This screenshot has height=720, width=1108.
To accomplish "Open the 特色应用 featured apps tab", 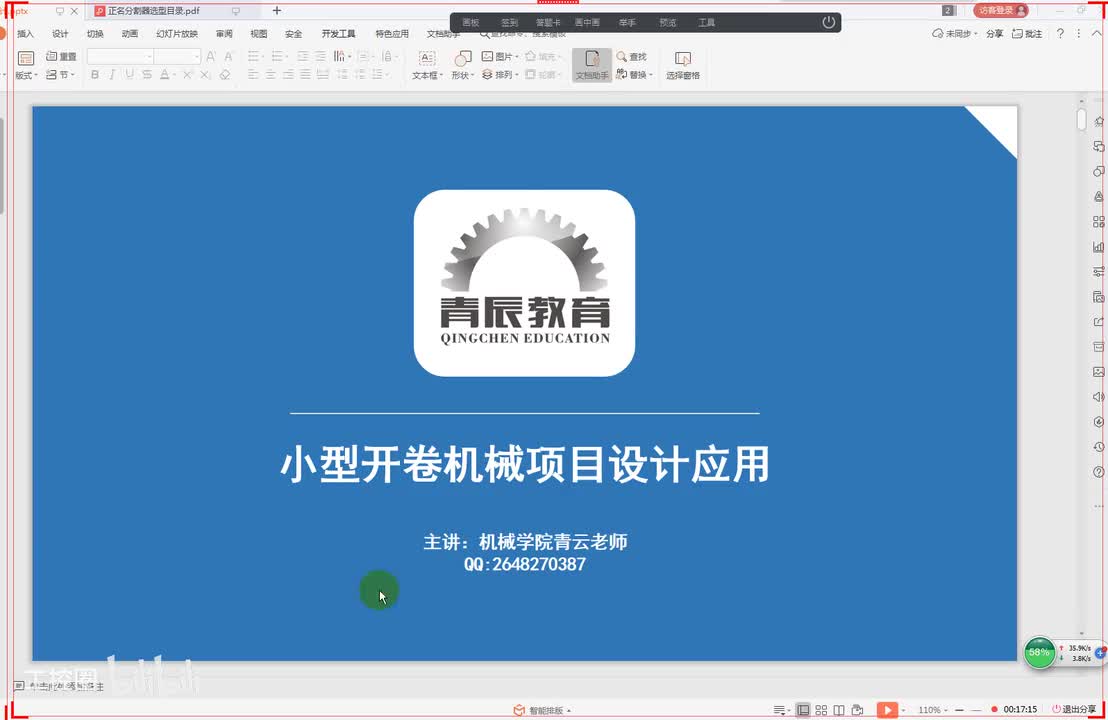I will pyautogui.click(x=391, y=34).
